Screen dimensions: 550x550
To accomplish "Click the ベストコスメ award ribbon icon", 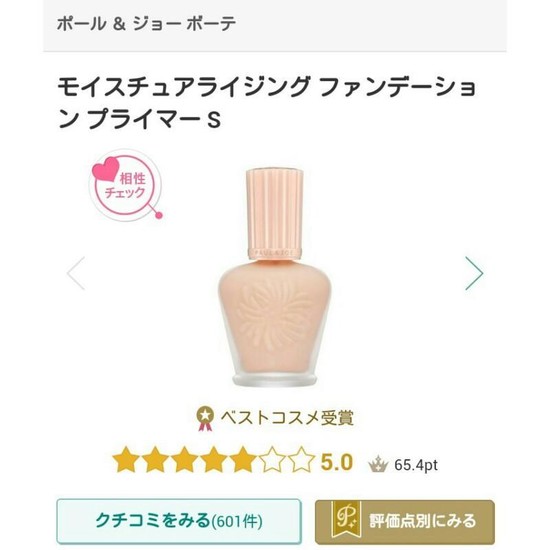I will tap(205, 418).
